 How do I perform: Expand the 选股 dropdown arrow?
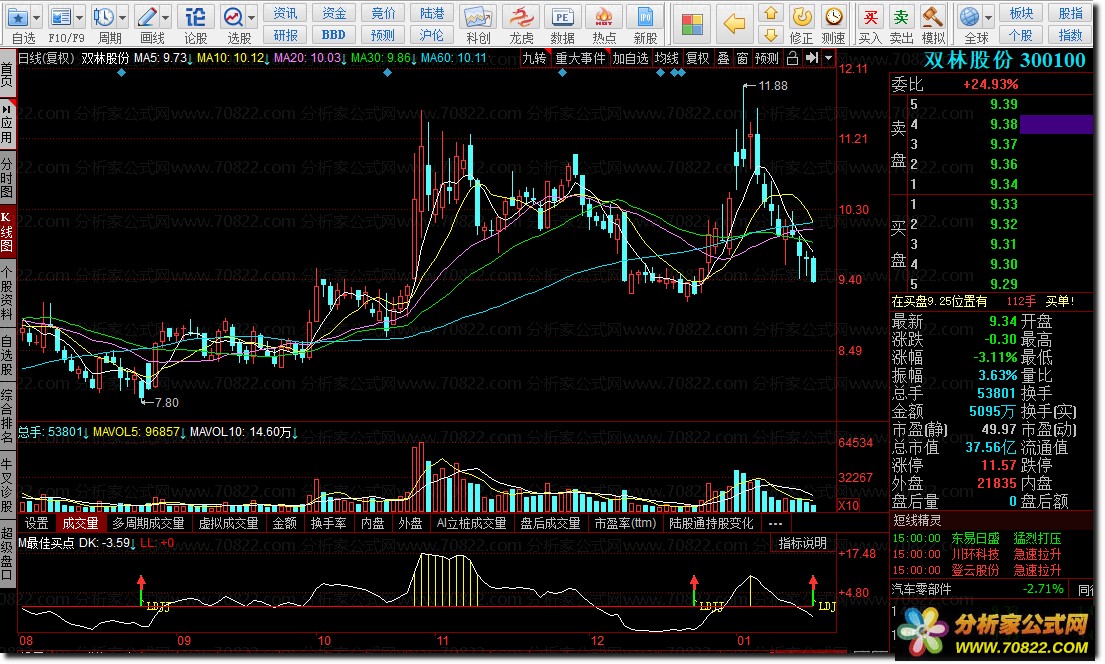(252, 18)
